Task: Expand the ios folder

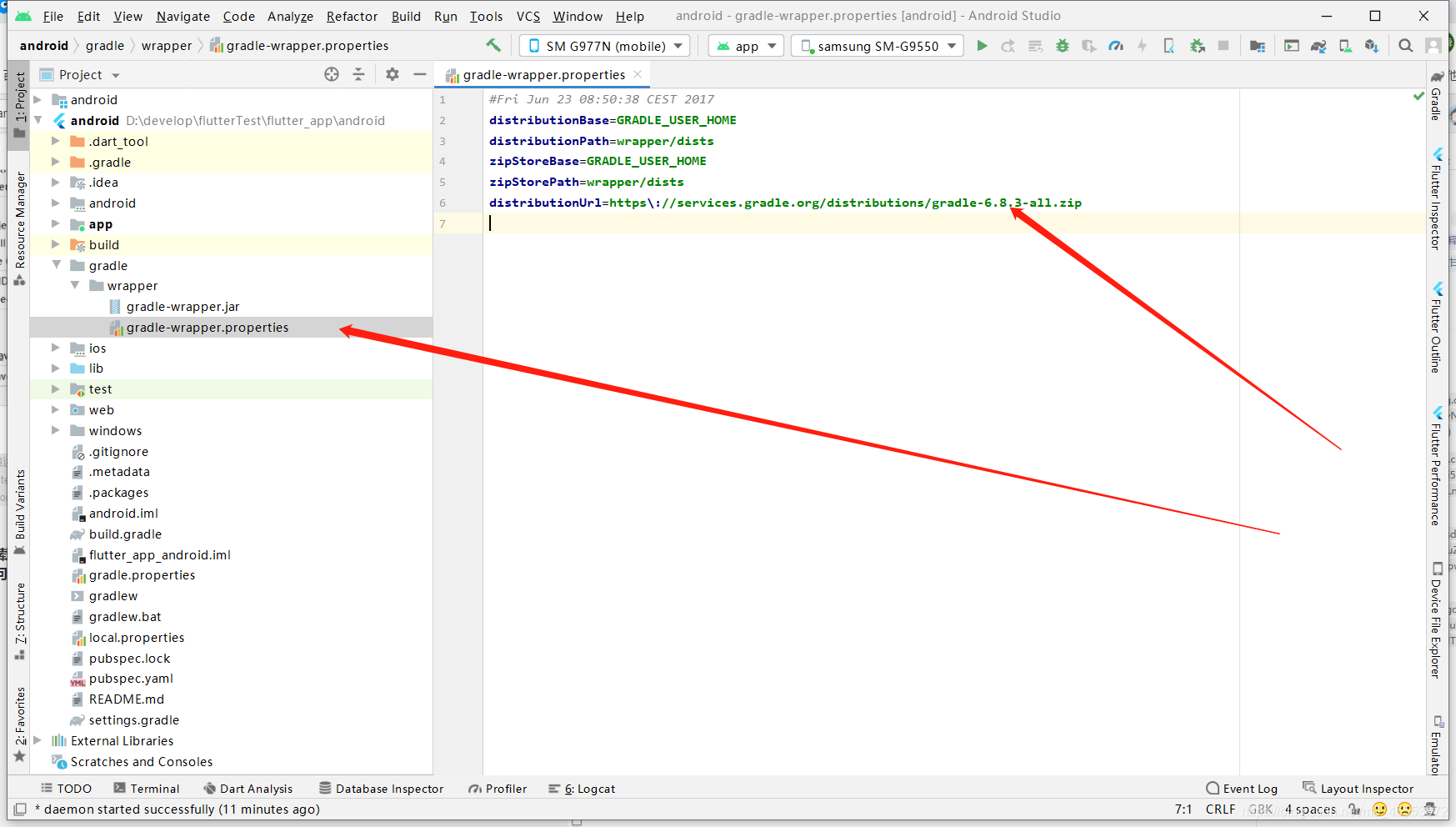Action: (x=56, y=348)
